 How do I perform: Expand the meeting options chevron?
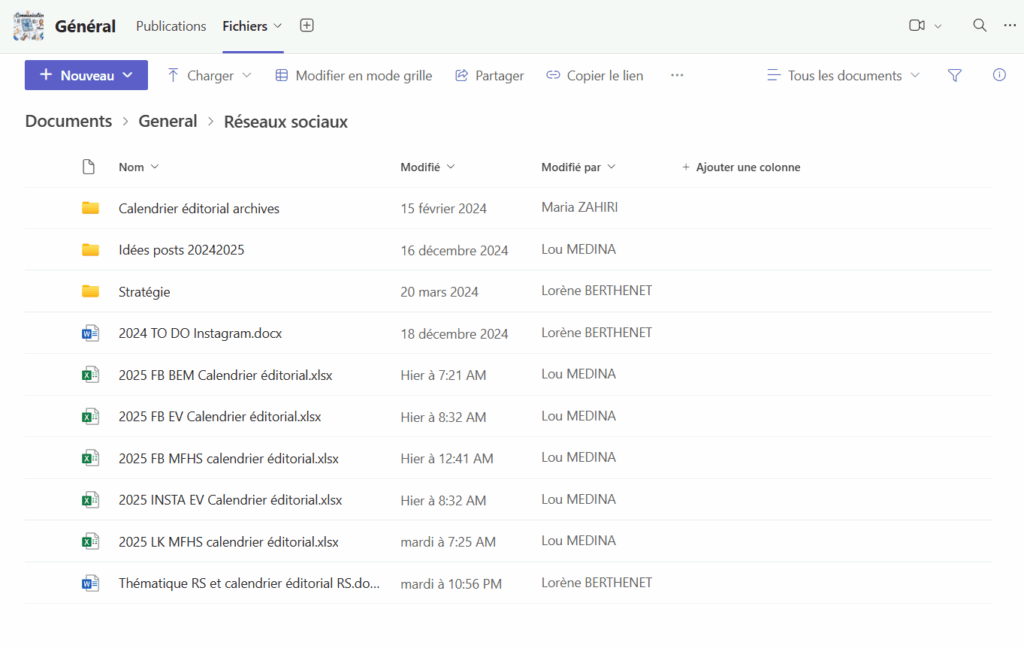[x=938, y=26]
